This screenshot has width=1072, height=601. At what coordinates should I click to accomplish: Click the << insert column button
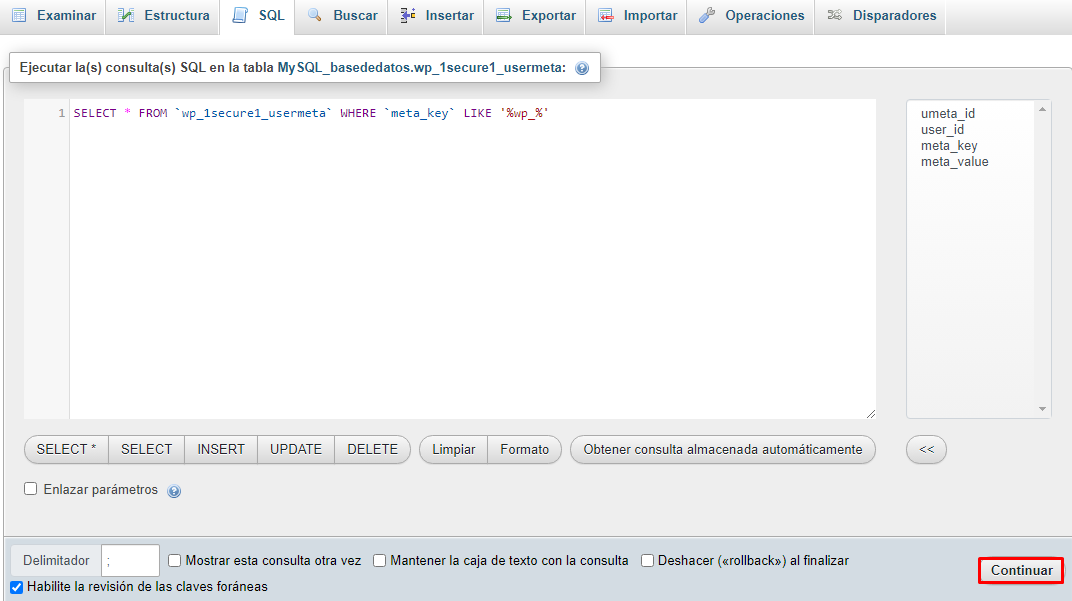[926, 449]
